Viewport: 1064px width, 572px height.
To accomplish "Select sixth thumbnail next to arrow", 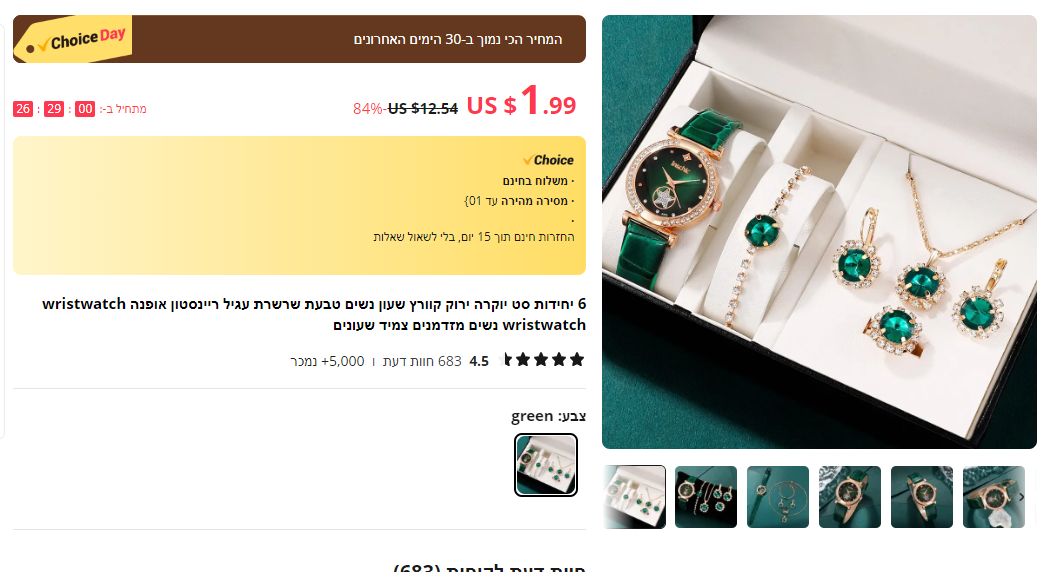I will (993, 497).
